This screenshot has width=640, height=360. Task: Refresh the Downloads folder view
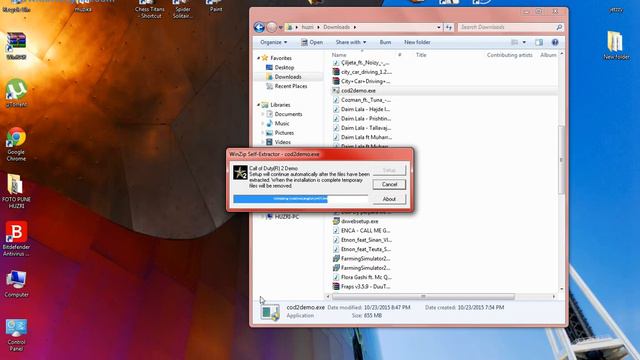click(449, 27)
